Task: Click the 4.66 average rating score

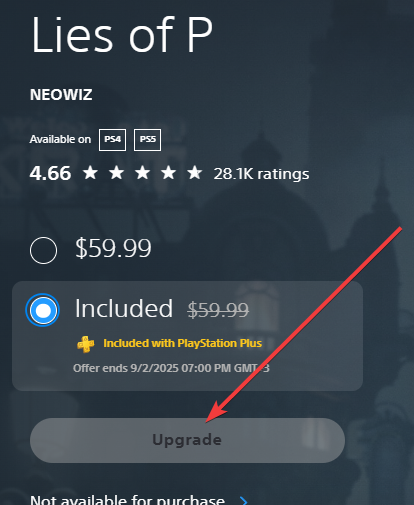Action: (x=50, y=174)
